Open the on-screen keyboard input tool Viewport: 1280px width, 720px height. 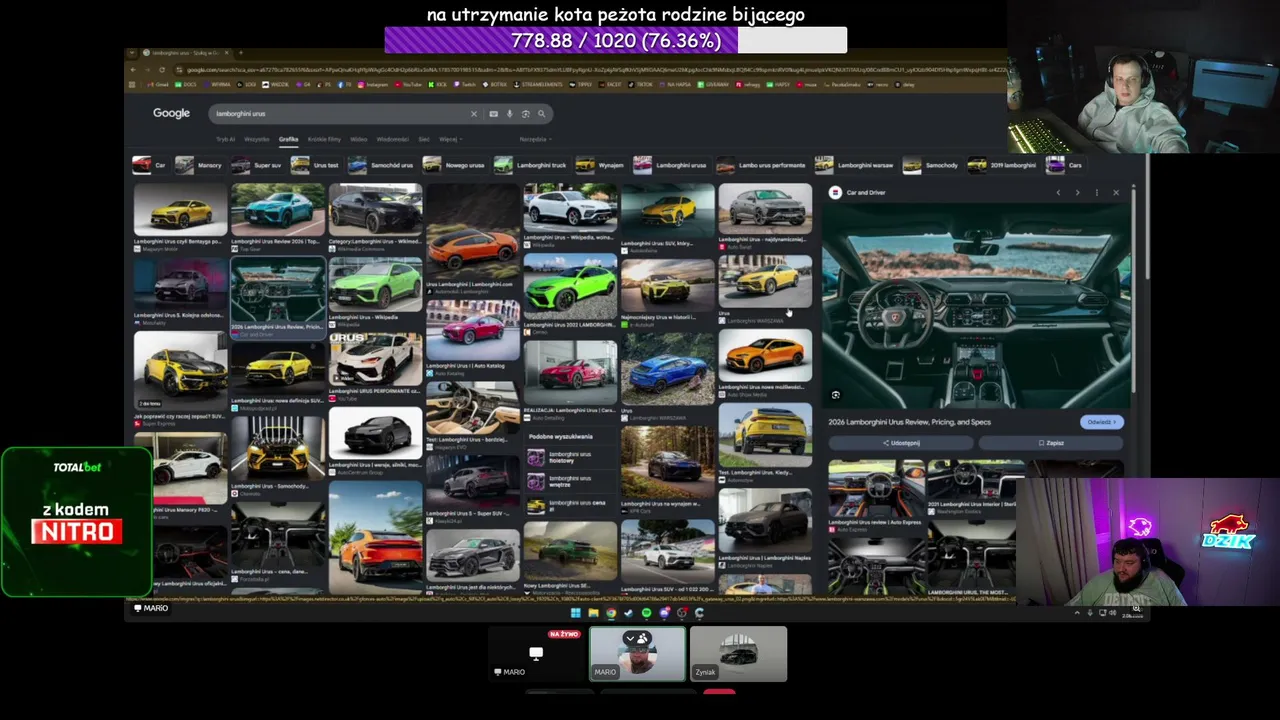[x=493, y=114]
